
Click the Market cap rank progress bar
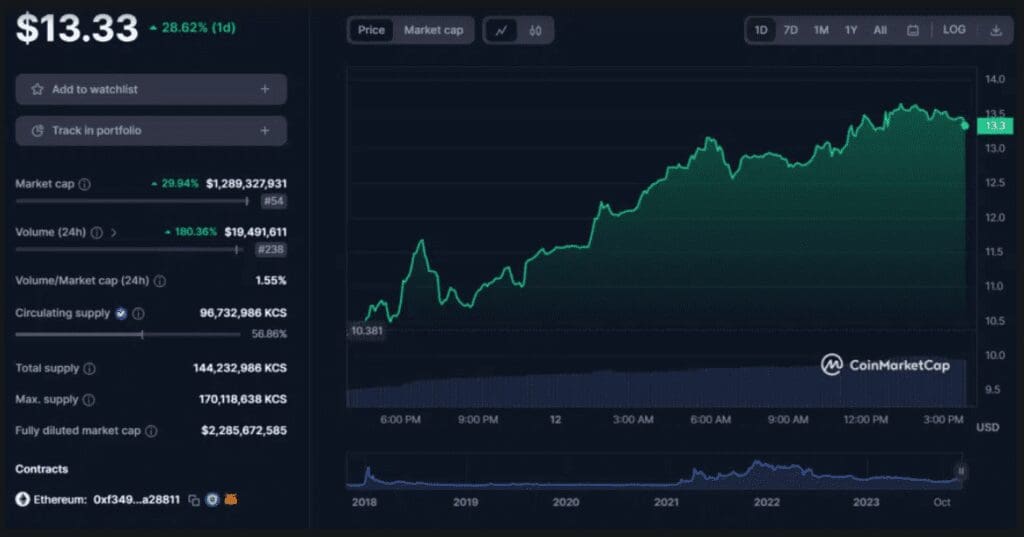coord(133,201)
